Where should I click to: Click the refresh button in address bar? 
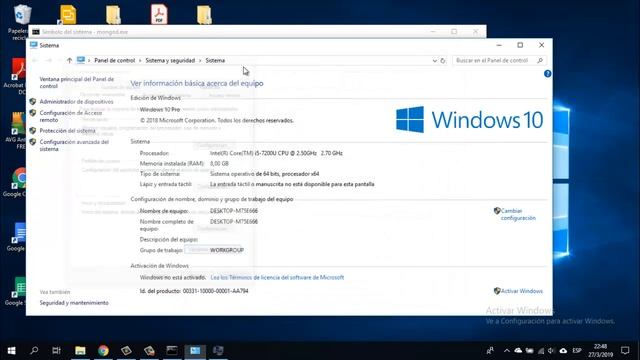pos(443,60)
